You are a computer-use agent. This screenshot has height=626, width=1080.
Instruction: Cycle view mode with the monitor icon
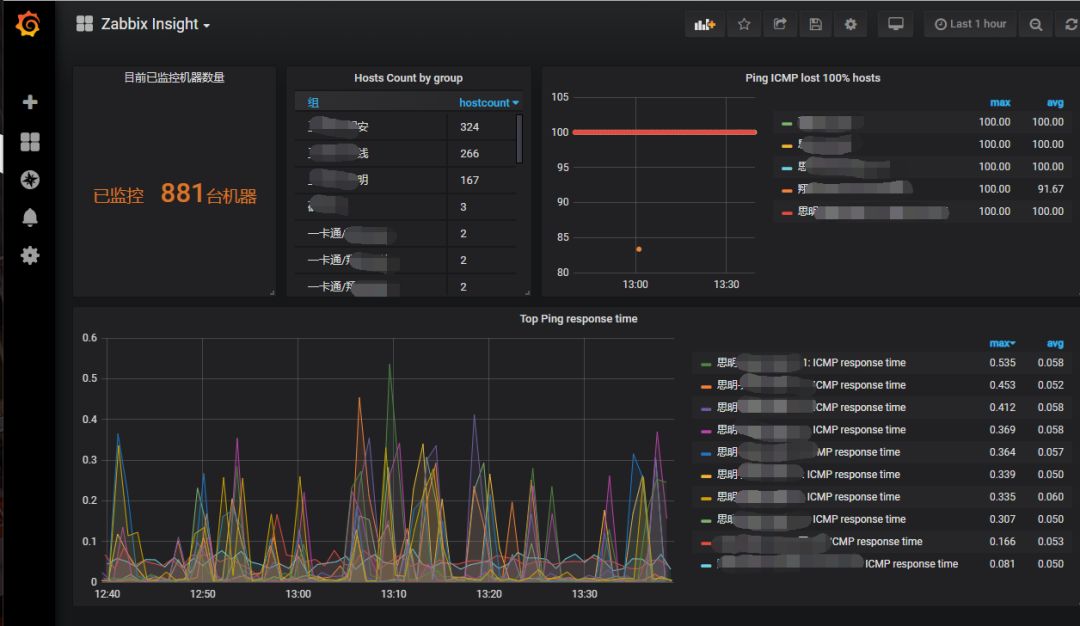click(x=895, y=24)
